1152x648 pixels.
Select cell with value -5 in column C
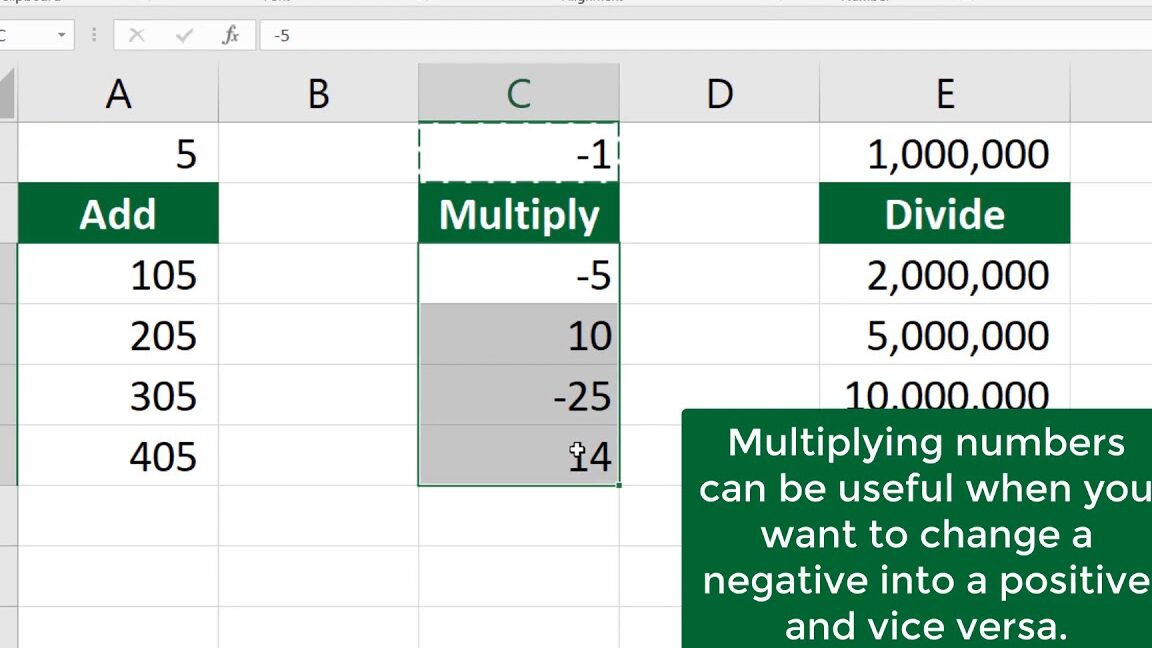tap(519, 274)
